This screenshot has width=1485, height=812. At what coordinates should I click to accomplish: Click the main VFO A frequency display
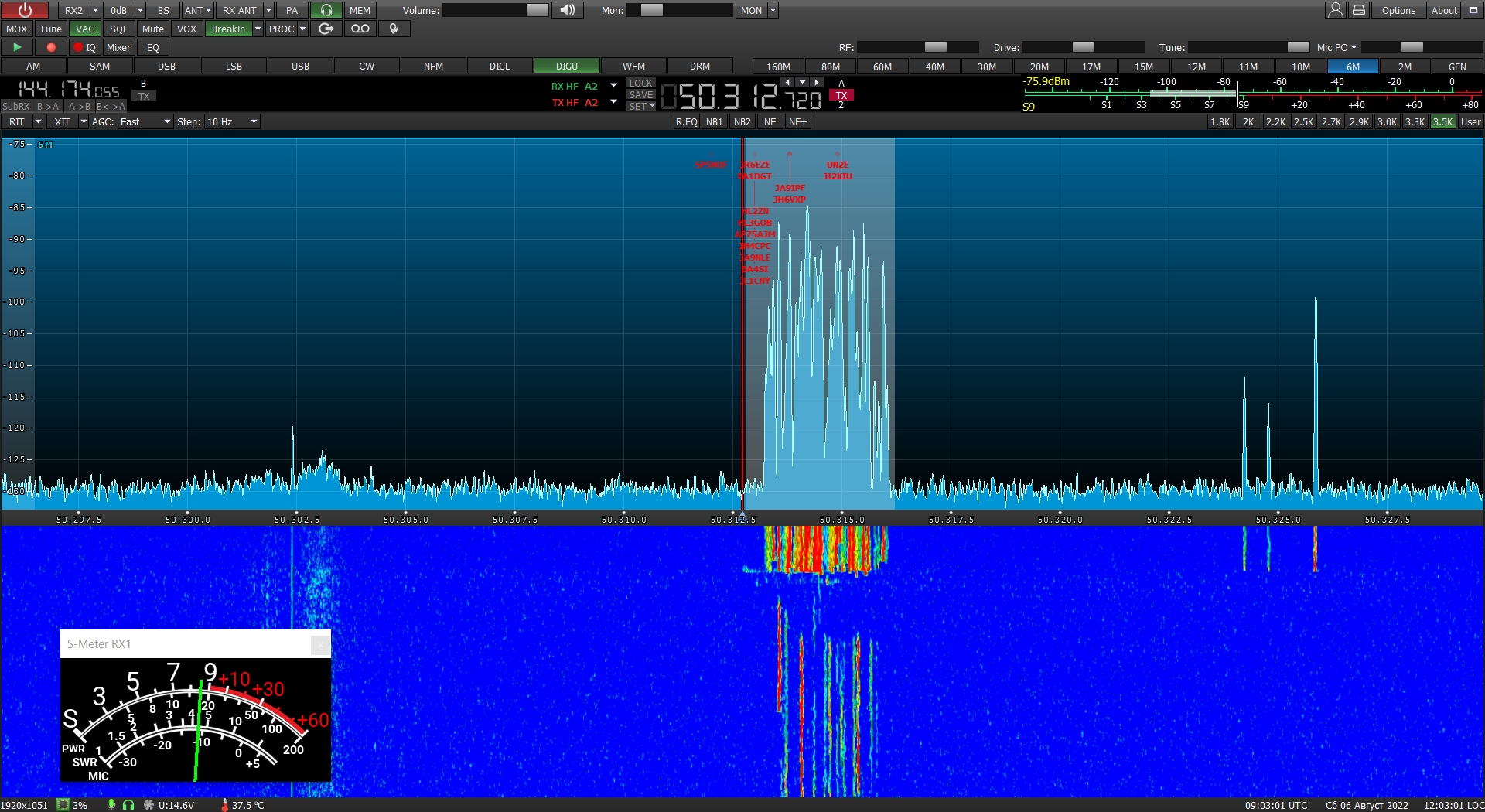click(741, 96)
